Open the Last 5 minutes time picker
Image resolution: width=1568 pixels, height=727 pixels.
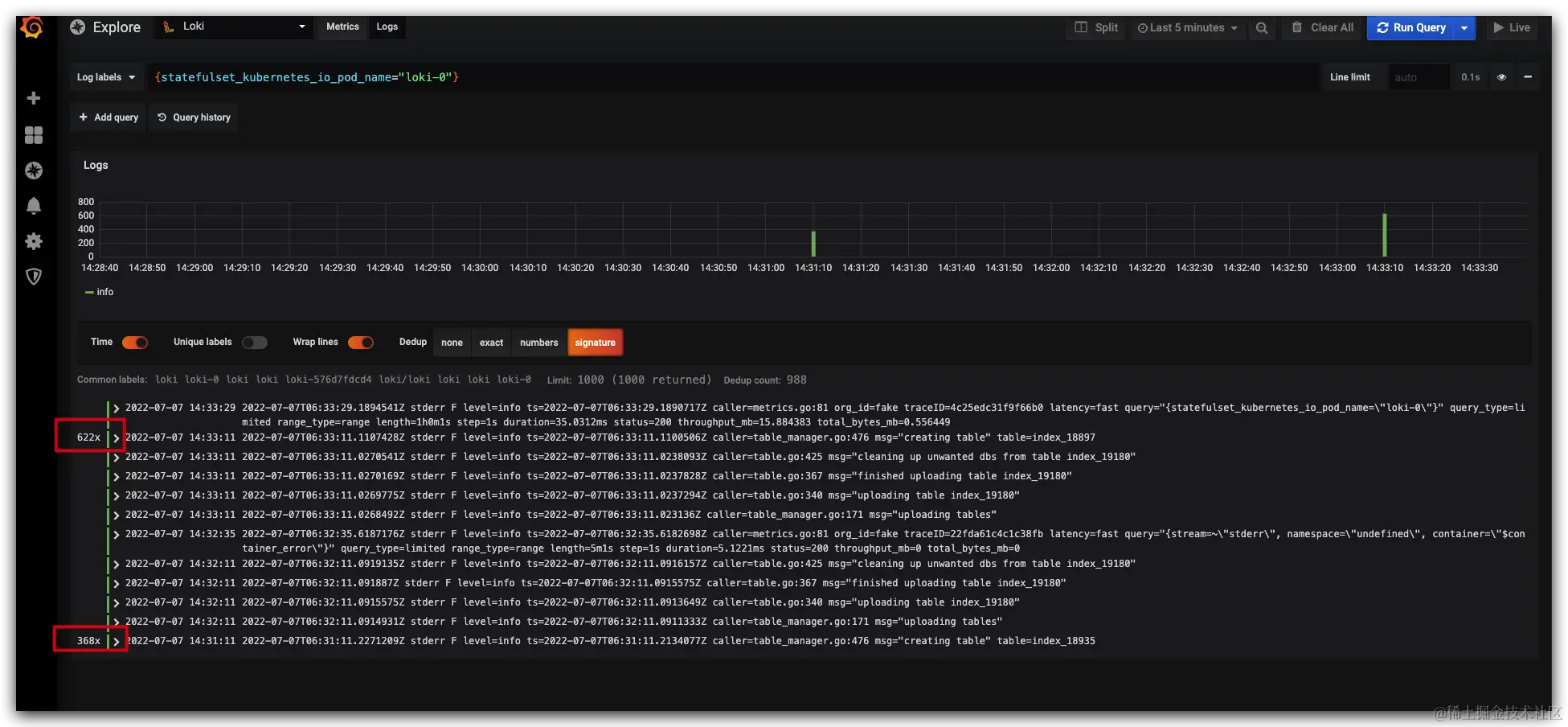coord(1187,27)
